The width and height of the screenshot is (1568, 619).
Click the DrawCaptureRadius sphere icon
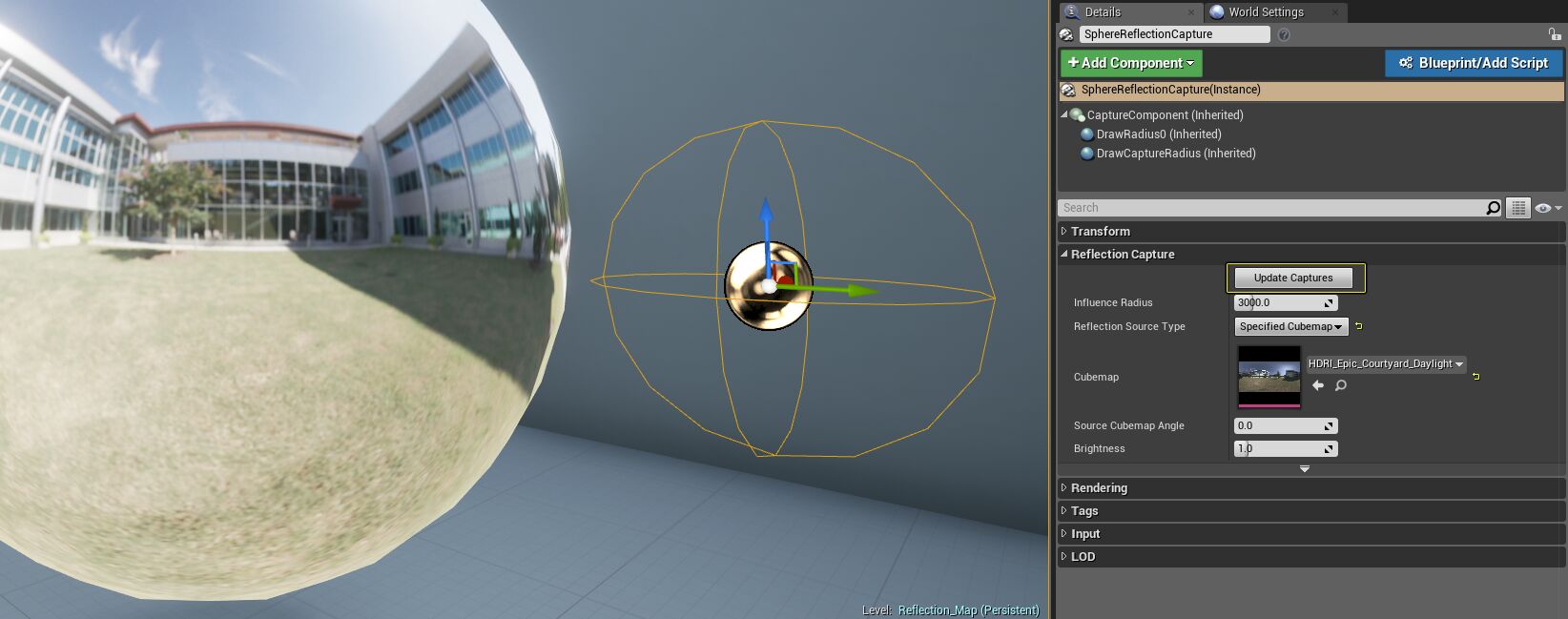click(1086, 154)
